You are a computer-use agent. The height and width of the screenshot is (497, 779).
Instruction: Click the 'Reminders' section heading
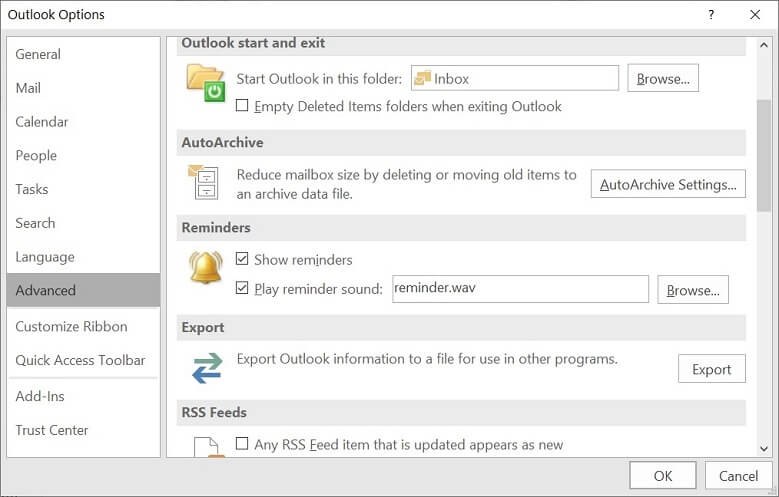tap(216, 228)
